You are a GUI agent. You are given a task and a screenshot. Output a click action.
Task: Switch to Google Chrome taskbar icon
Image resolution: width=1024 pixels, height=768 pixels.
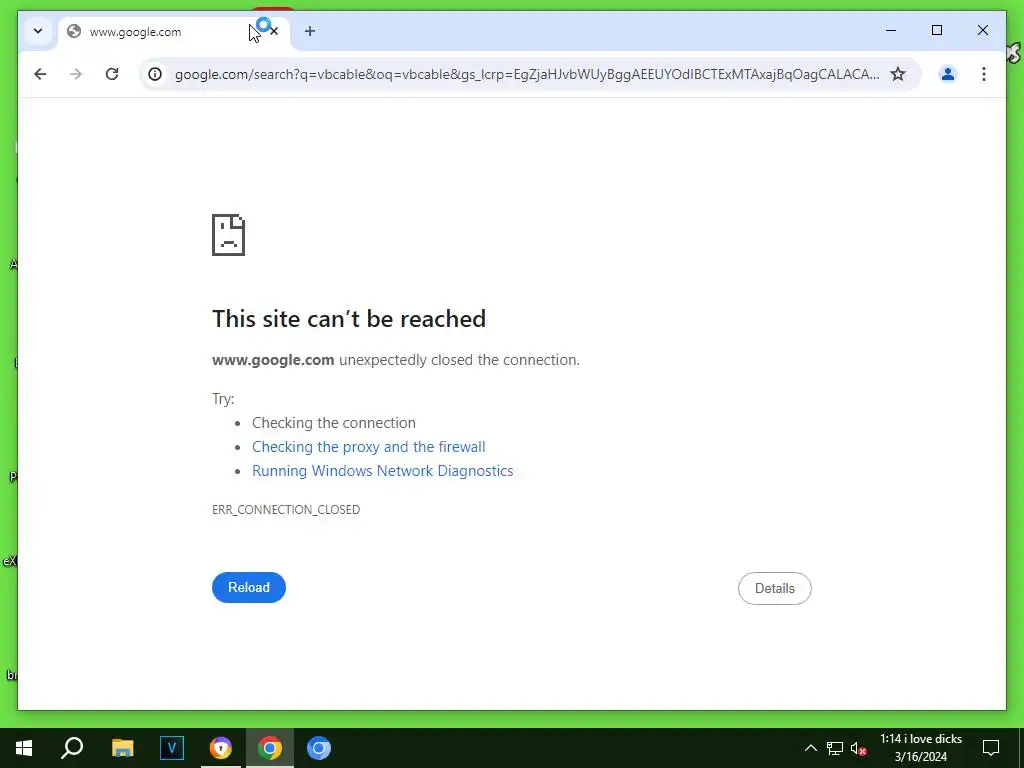pos(270,748)
